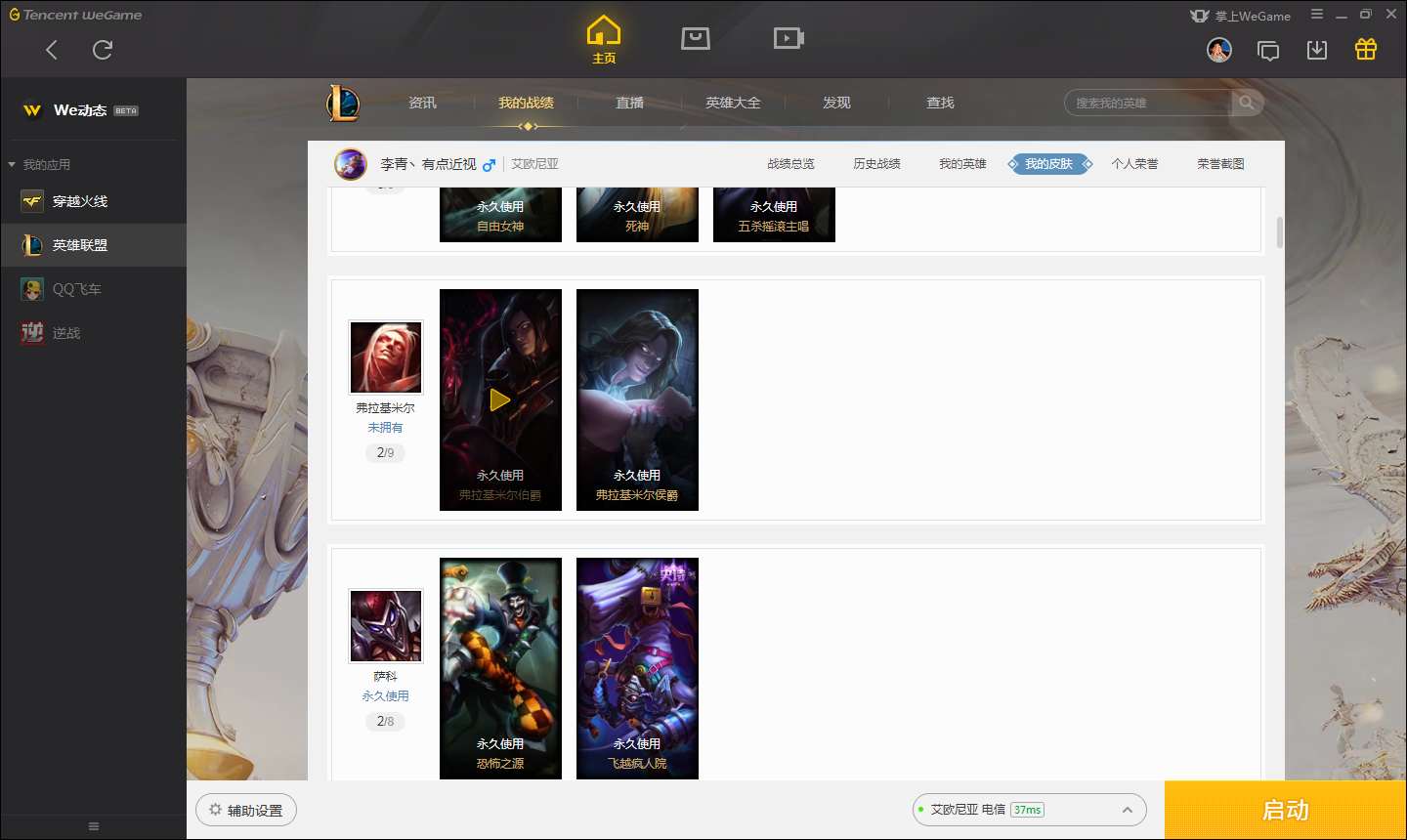Open the user avatar profile in top bar
Viewport: 1407px width, 840px height.
(1219, 50)
